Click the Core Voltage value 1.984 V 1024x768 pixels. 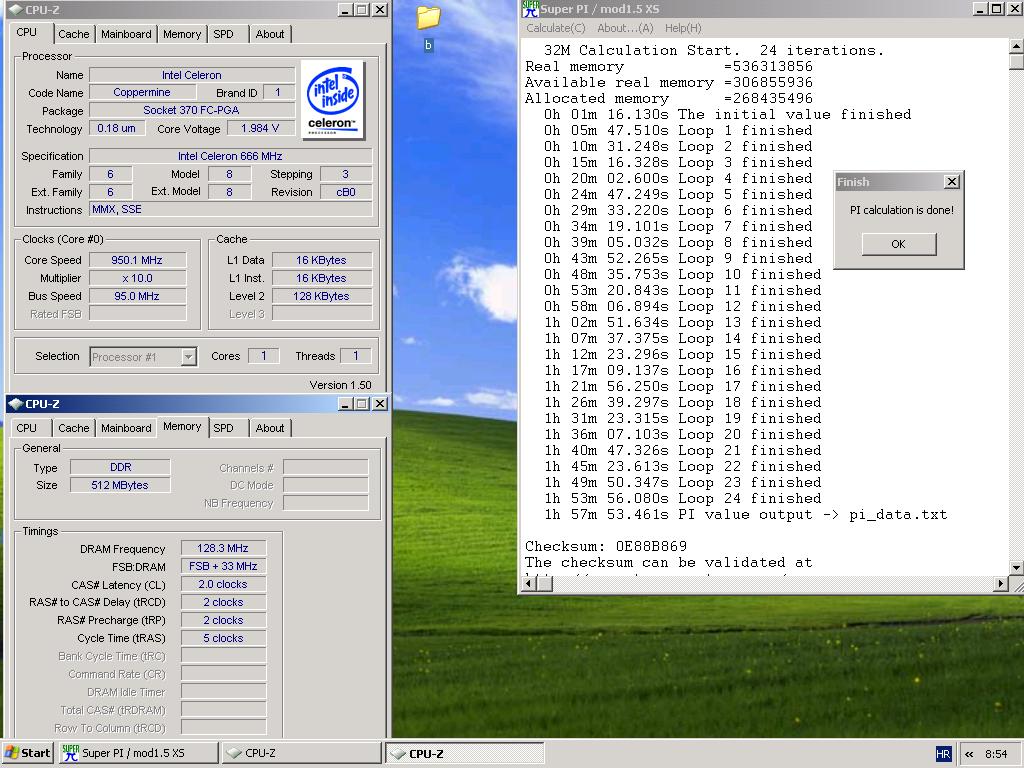tap(260, 128)
